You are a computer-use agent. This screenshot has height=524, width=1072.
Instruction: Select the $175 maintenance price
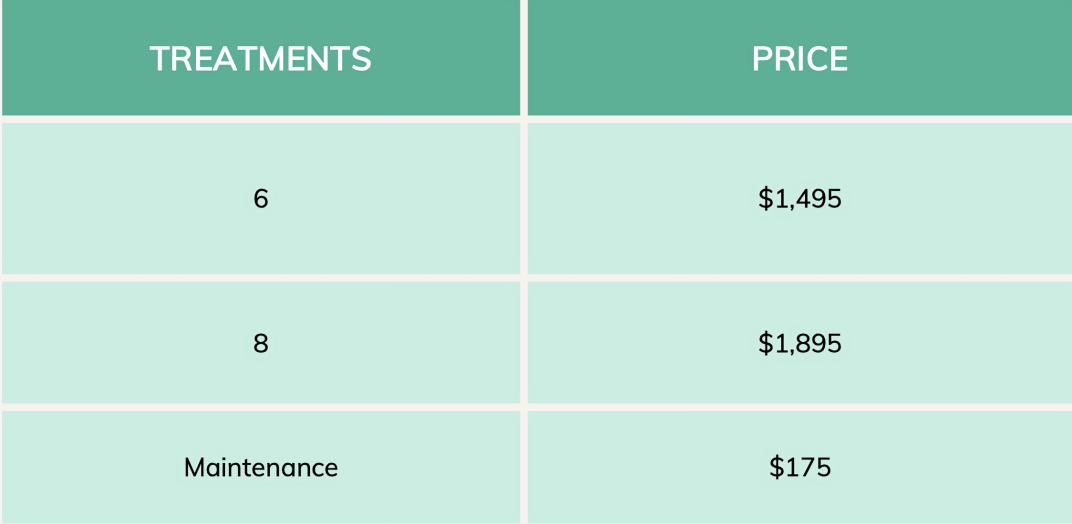[799, 467]
